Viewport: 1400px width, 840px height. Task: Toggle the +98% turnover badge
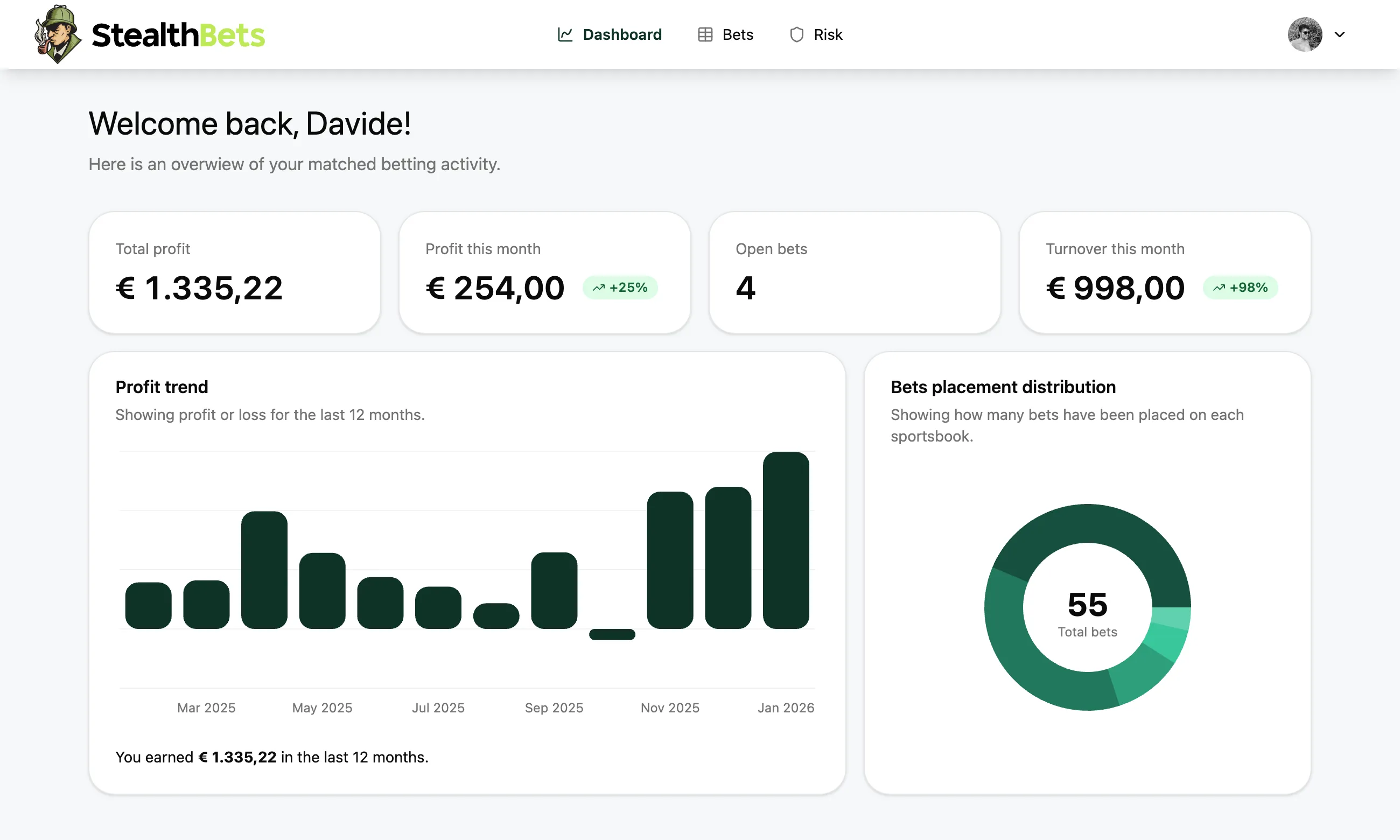coord(1240,287)
